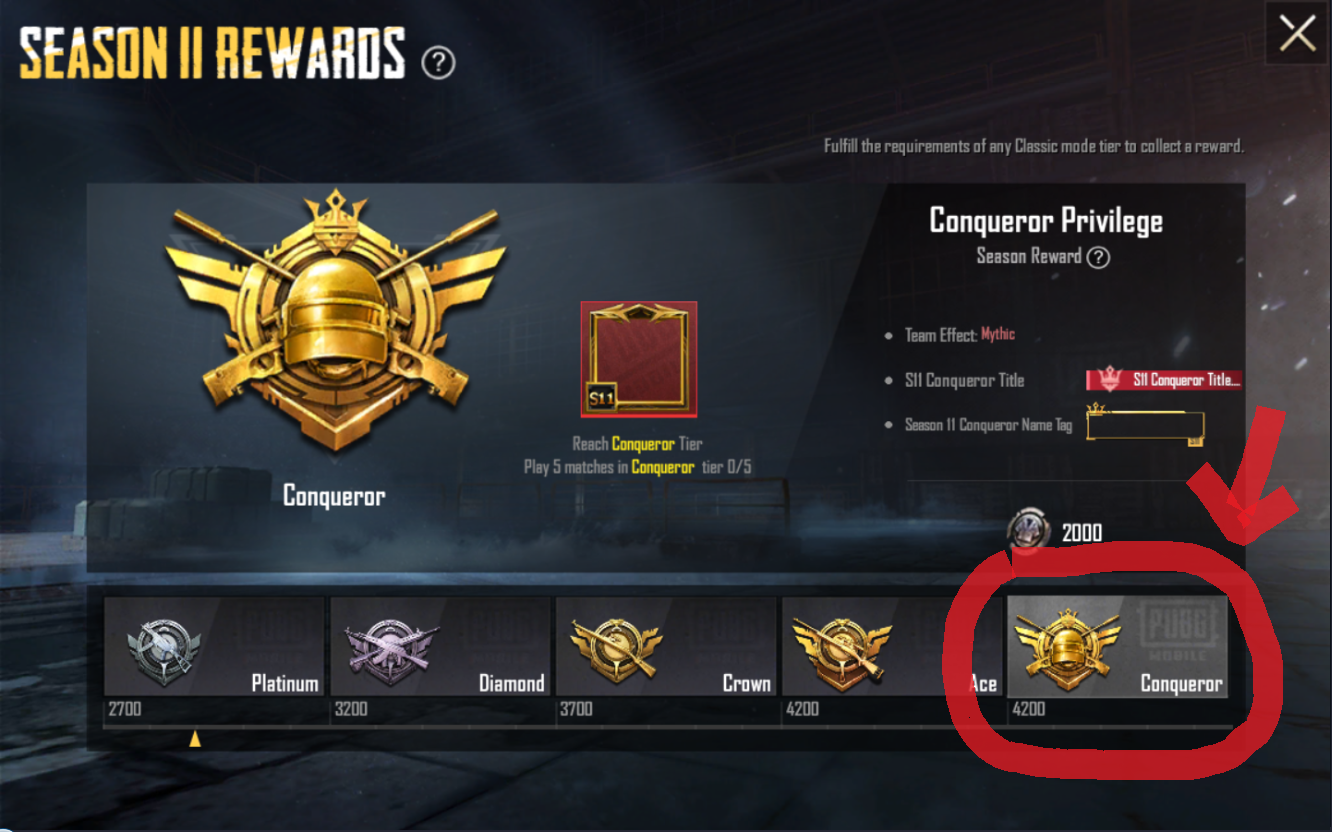Open the Platinum tier tab label
The width and height of the screenshot is (1332, 832).
[285, 683]
